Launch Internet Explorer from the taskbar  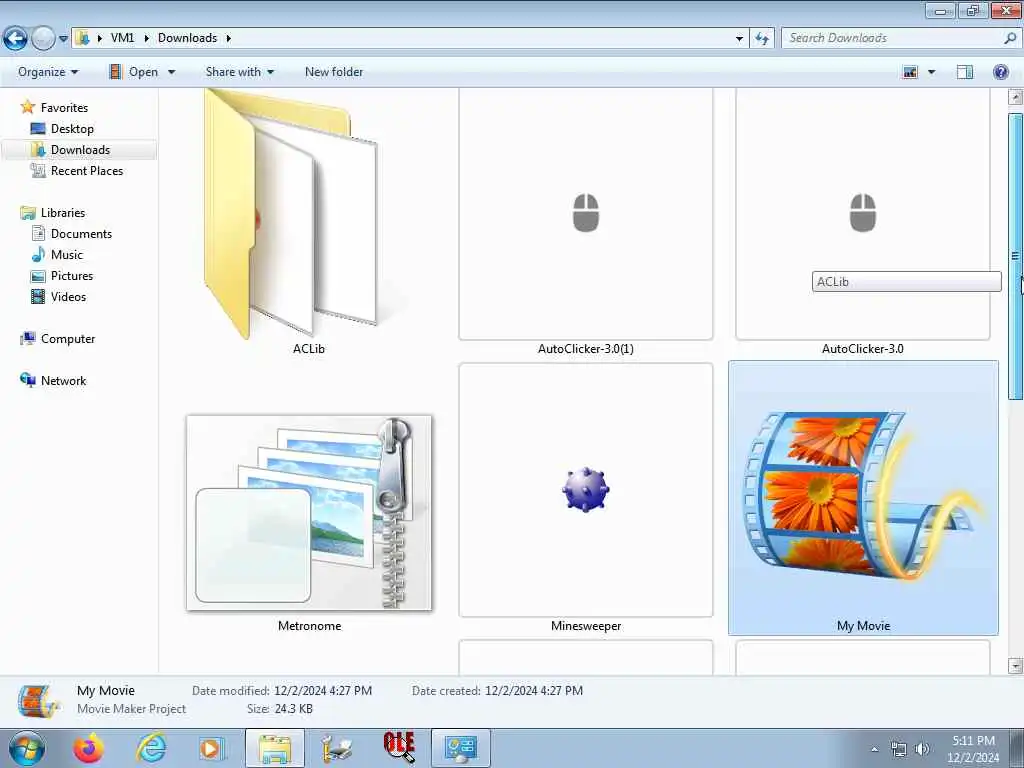[x=151, y=748]
